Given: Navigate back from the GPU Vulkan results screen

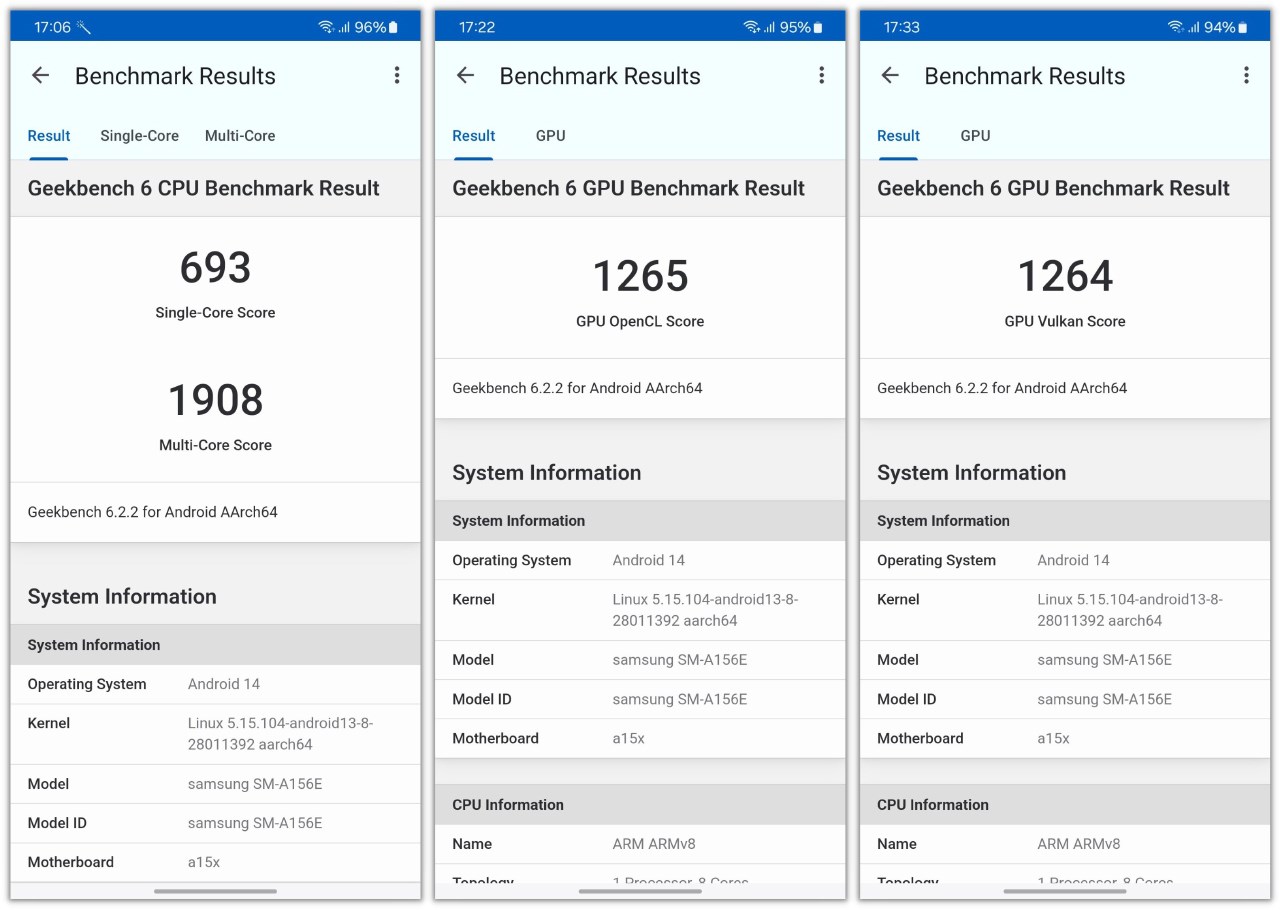Looking at the screenshot, I should pos(890,75).
